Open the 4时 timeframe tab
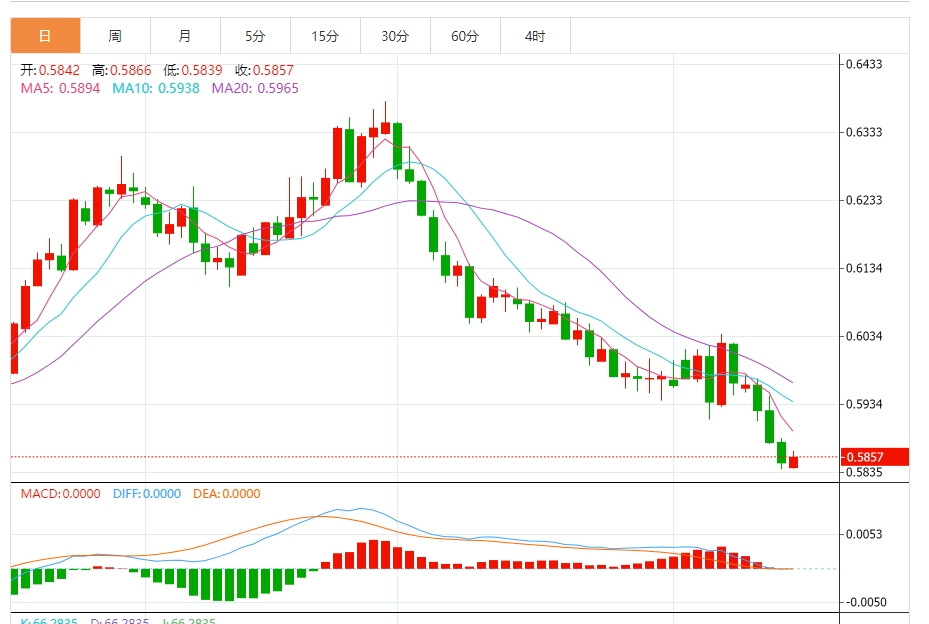This screenshot has width=929, height=624. (x=534, y=36)
